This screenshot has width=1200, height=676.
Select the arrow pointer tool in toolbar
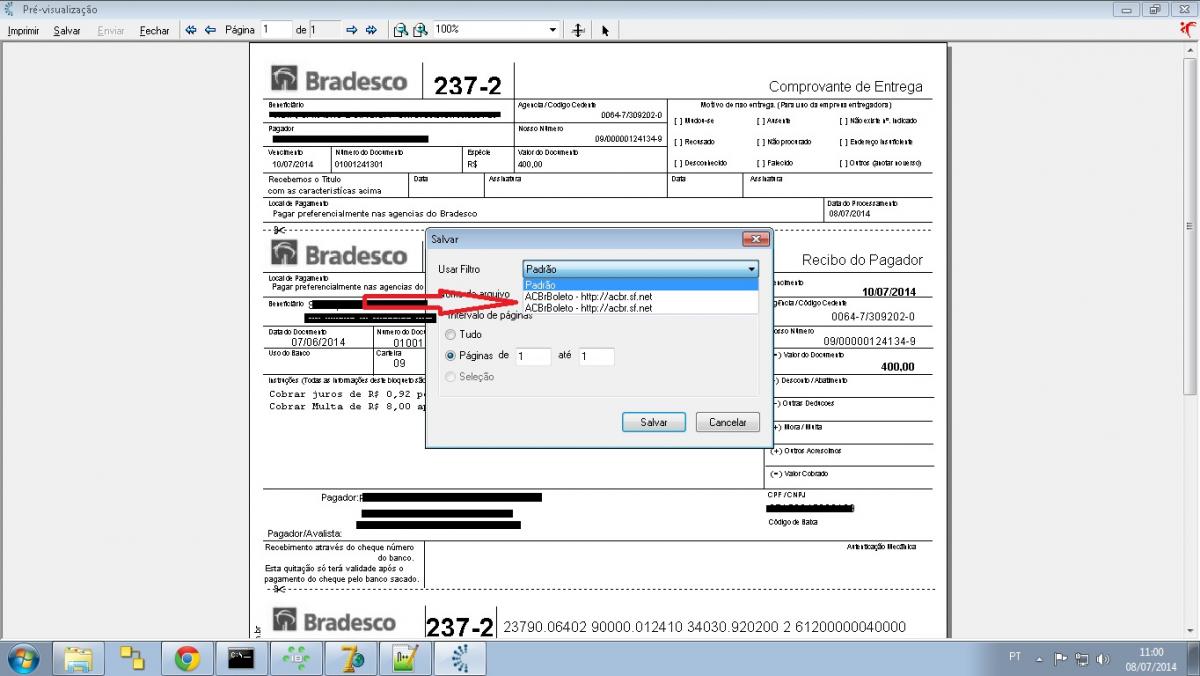(x=605, y=30)
